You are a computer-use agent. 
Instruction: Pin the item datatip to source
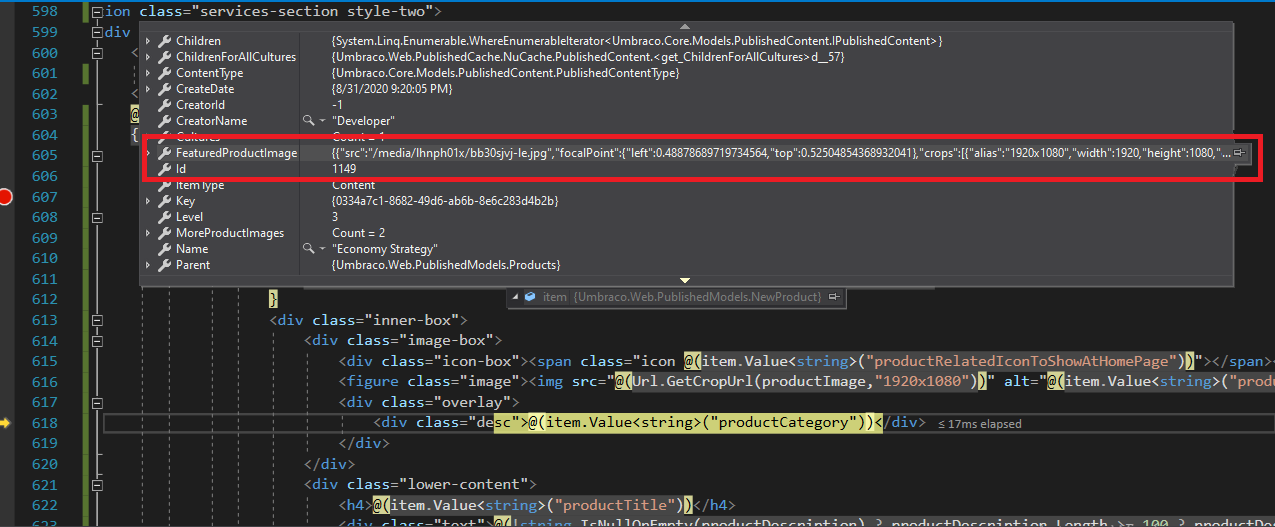click(x=832, y=297)
